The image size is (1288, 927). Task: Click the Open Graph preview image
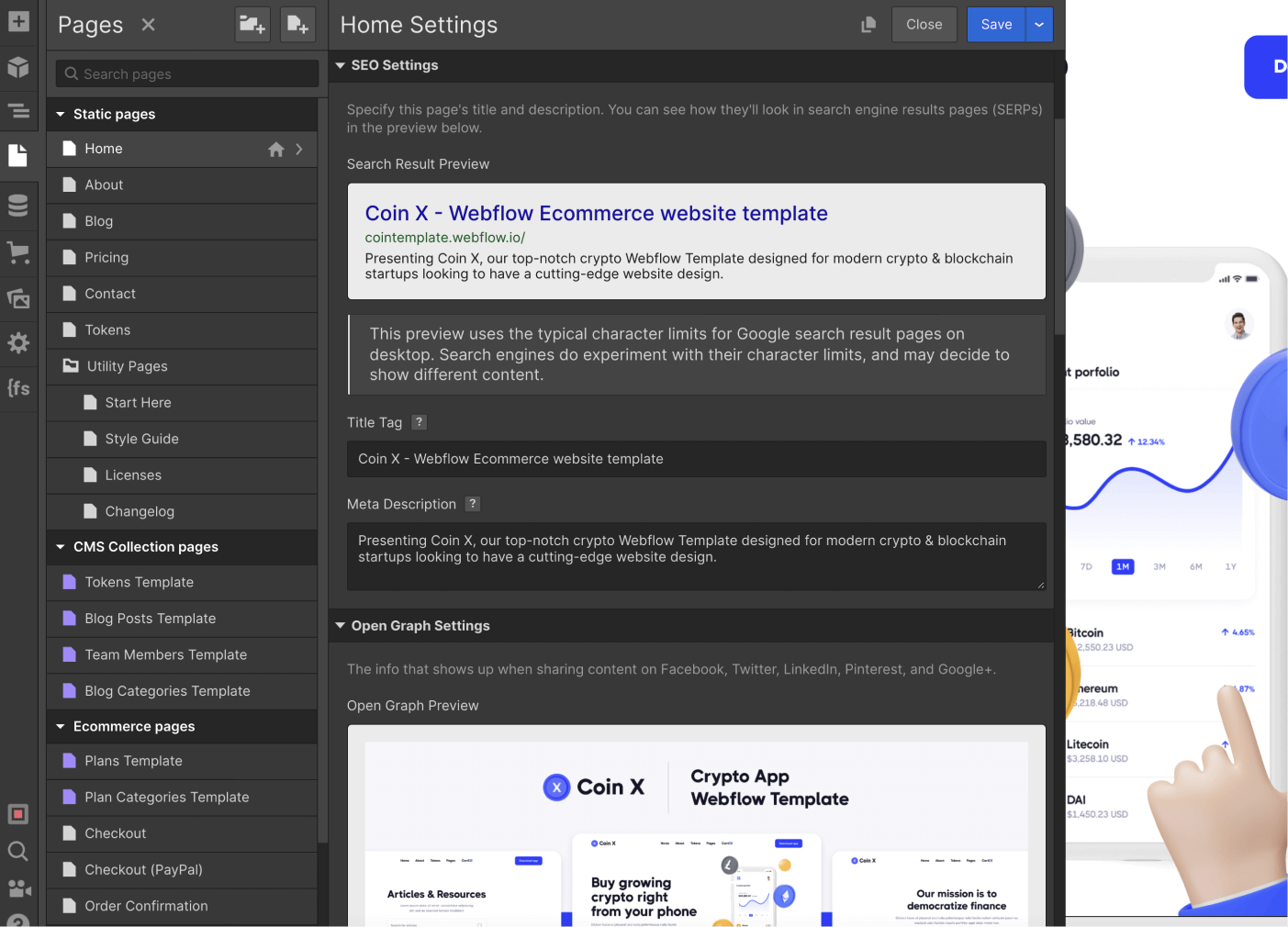point(697,833)
